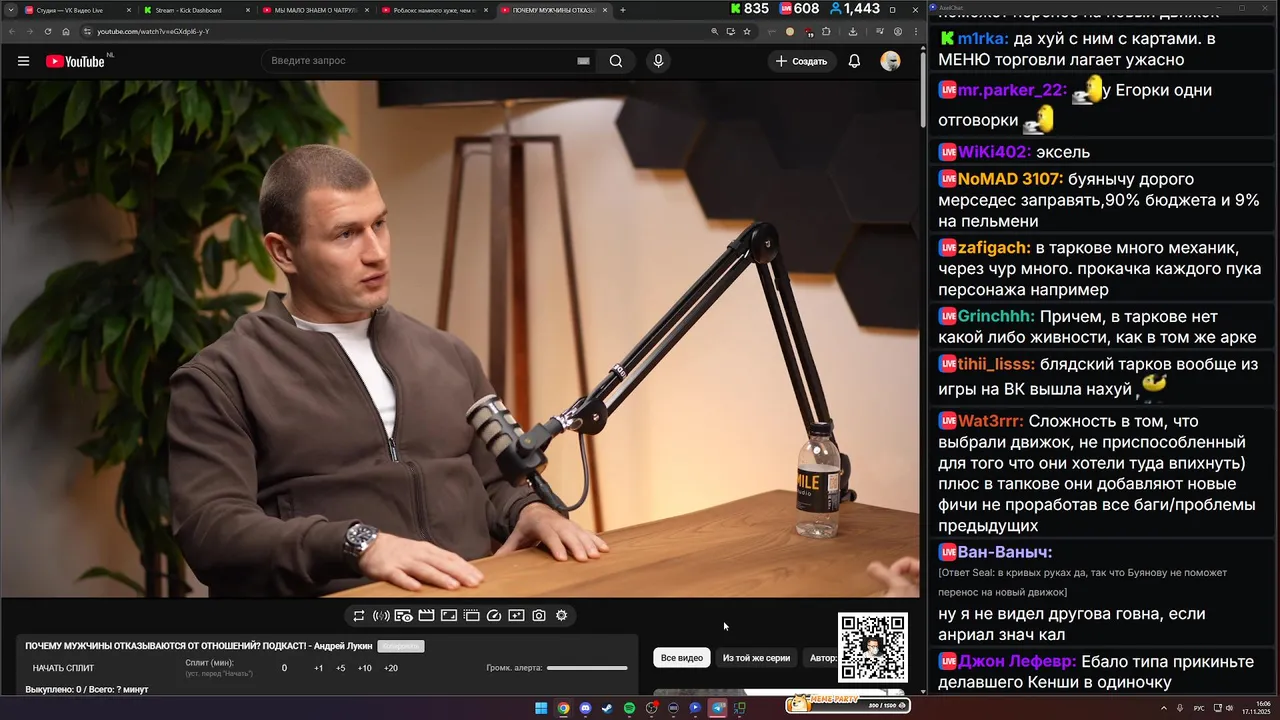Screen dimensions: 1280x720
Task: Reload the page in the browser
Action: click(48, 32)
